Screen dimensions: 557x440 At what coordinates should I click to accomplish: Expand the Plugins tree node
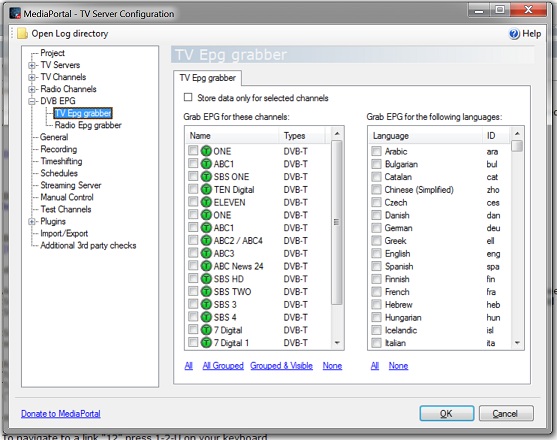32,222
